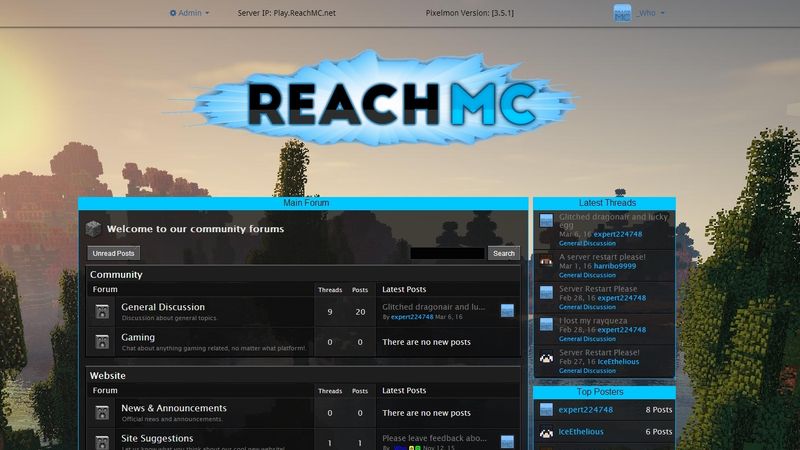Click General Discussion thread count 9
Viewport: 800px width, 450px height.
click(330, 312)
